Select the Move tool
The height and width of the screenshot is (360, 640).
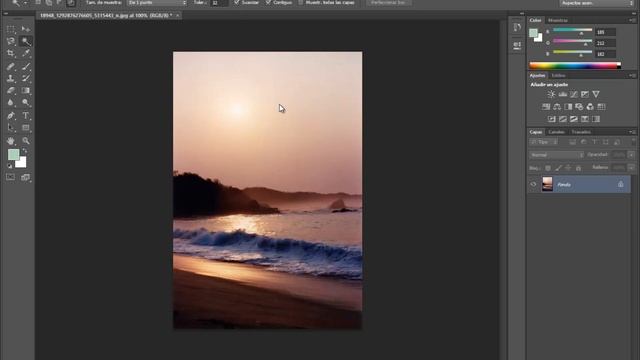click(x=26, y=29)
